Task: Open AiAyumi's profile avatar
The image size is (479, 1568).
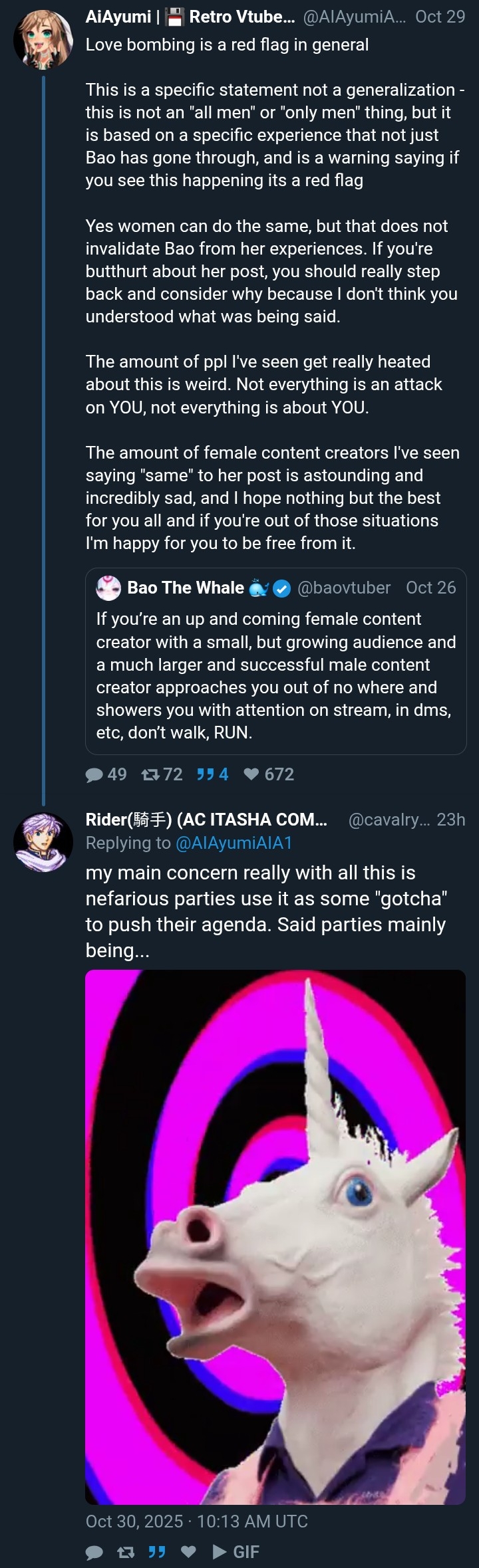Action: click(x=43, y=40)
